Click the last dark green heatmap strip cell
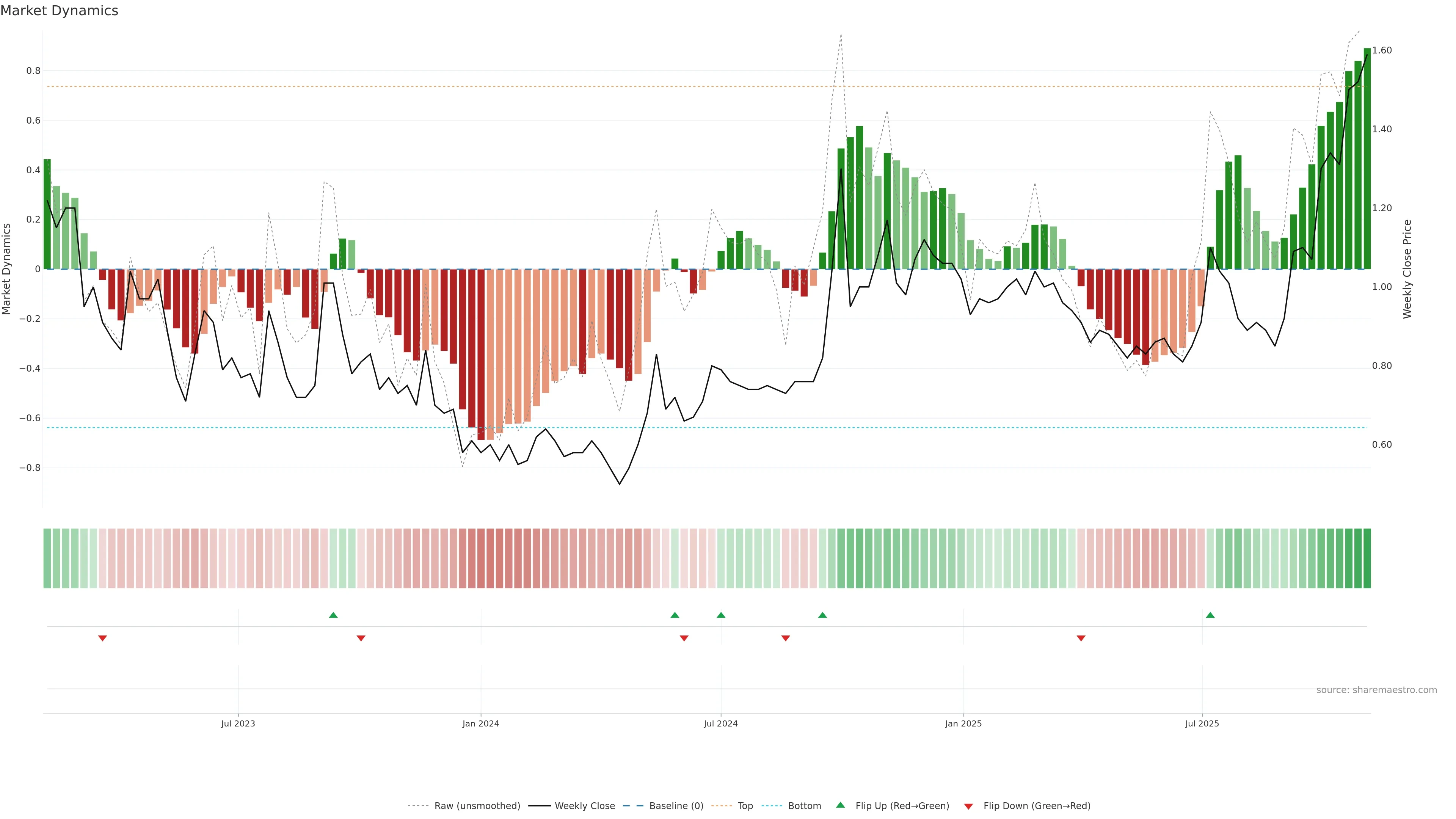Viewport: 1456px width, 819px height. (1367, 559)
